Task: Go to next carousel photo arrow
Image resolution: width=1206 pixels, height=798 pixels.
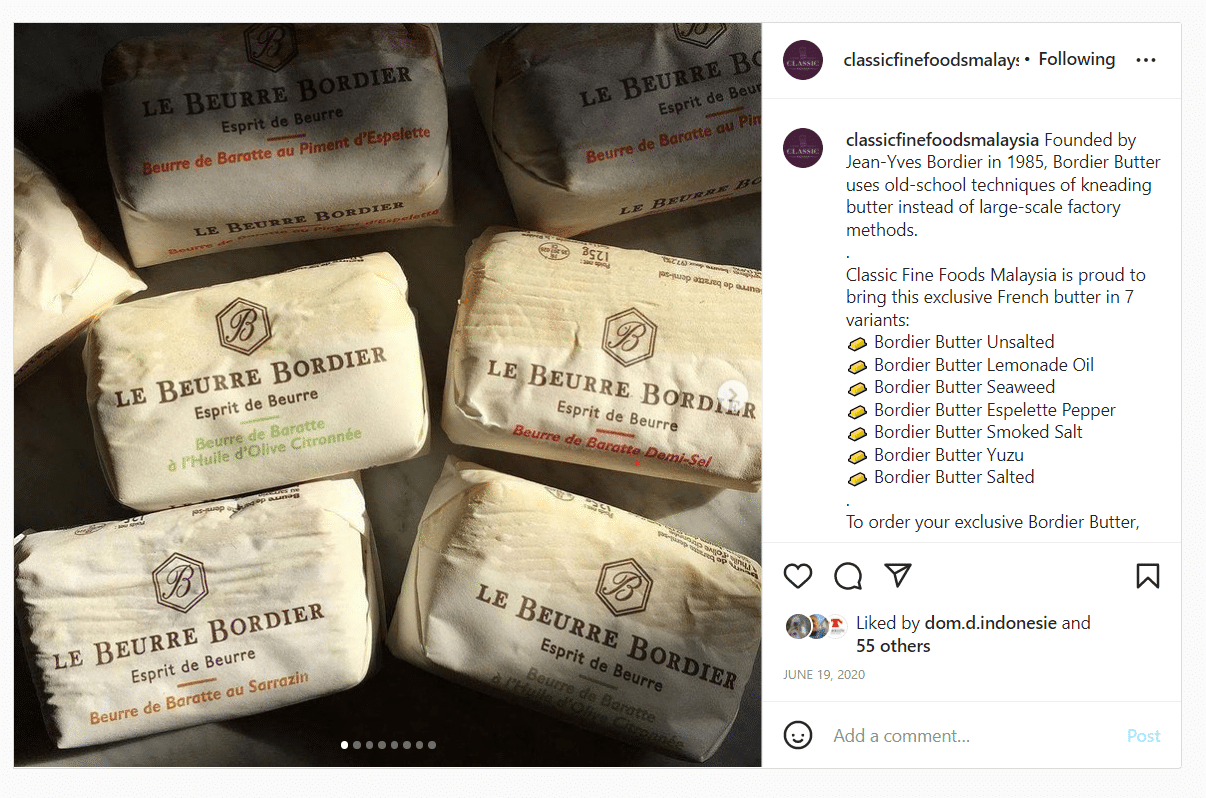Action: coord(732,394)
